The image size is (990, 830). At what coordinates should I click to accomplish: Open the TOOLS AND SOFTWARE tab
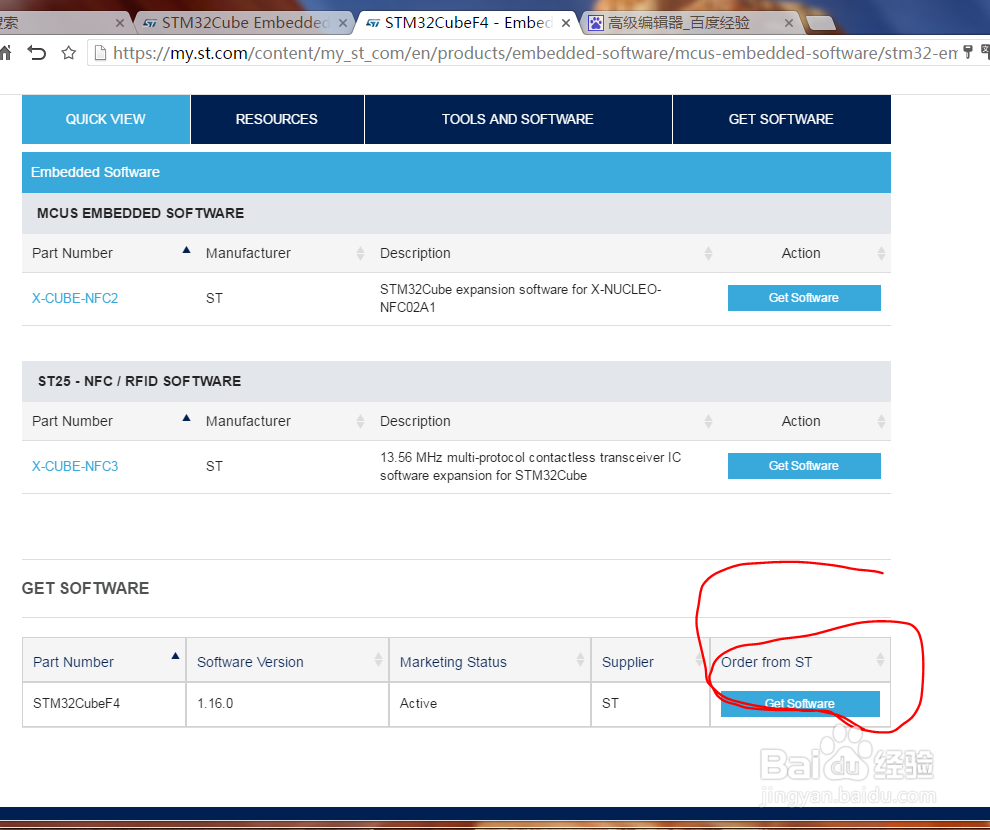coord(518,119)
